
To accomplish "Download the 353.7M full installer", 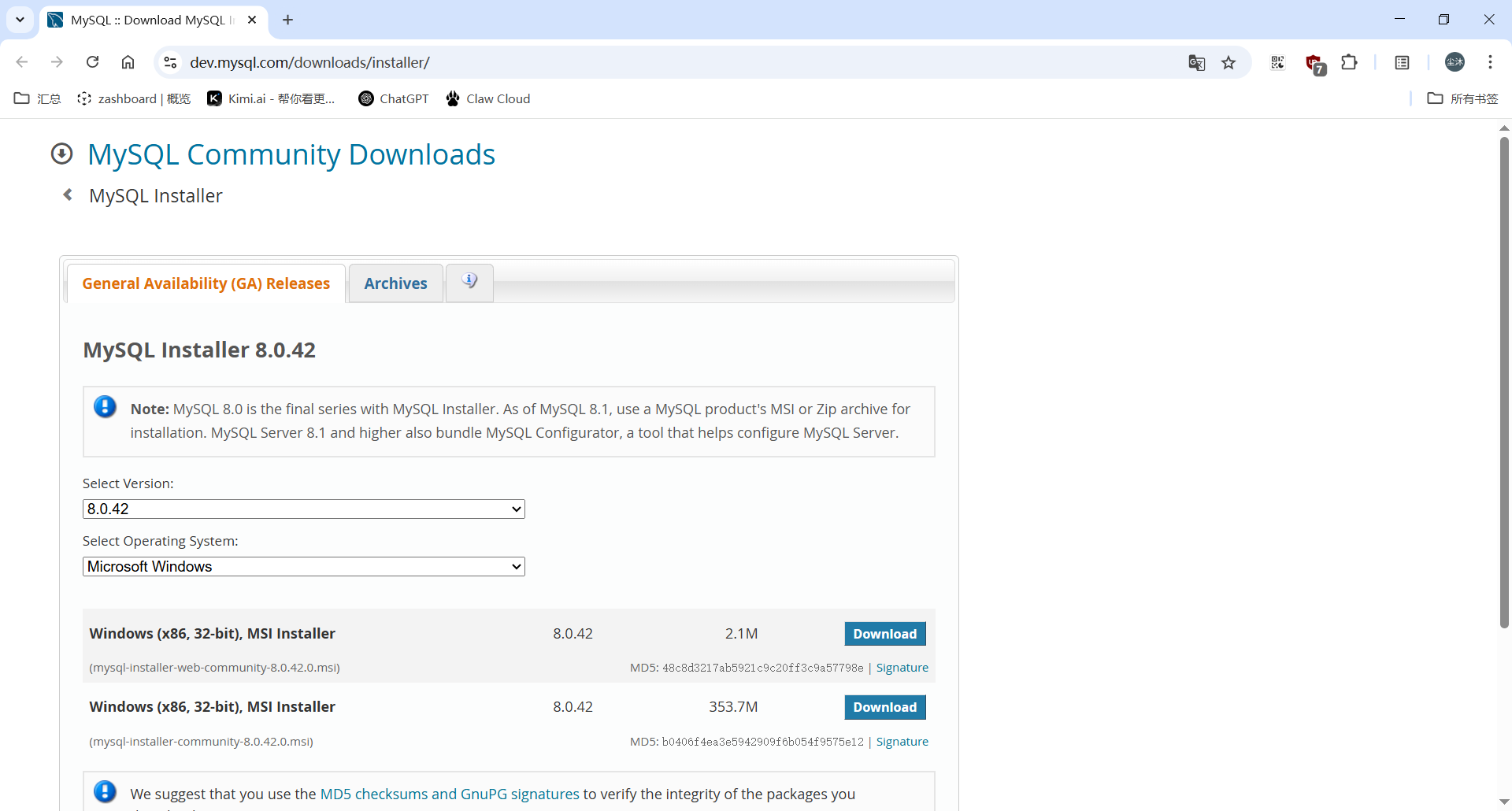I will [885, 707].
